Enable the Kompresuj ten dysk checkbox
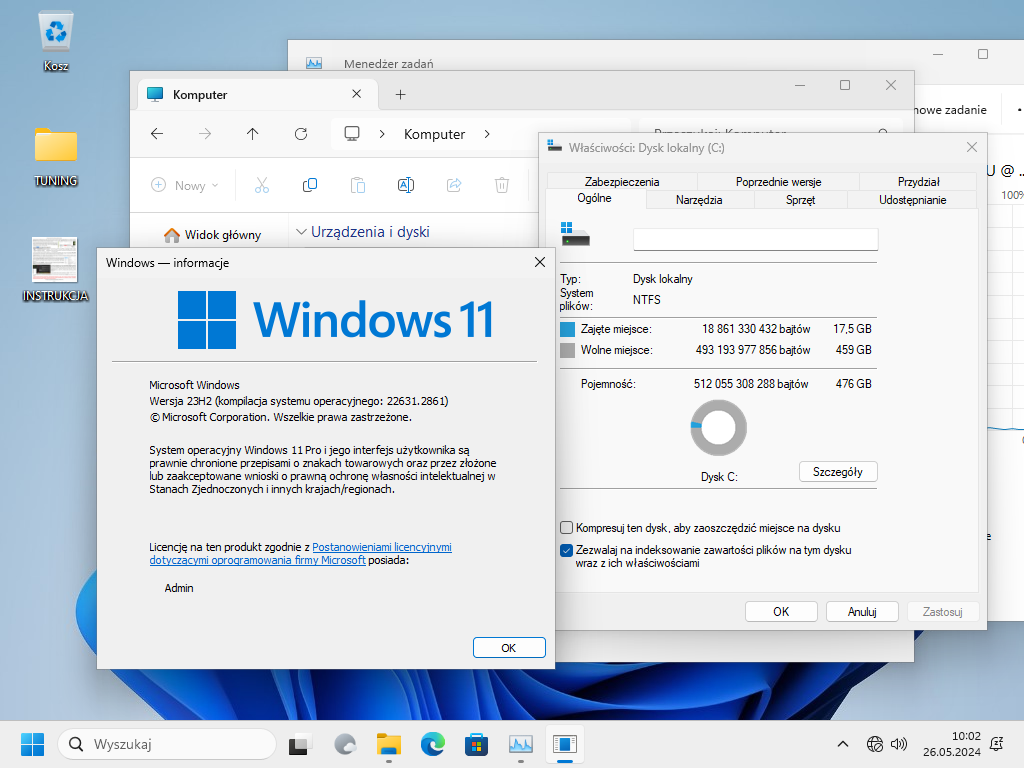The image size is (1024, 768). click(566, 528)
